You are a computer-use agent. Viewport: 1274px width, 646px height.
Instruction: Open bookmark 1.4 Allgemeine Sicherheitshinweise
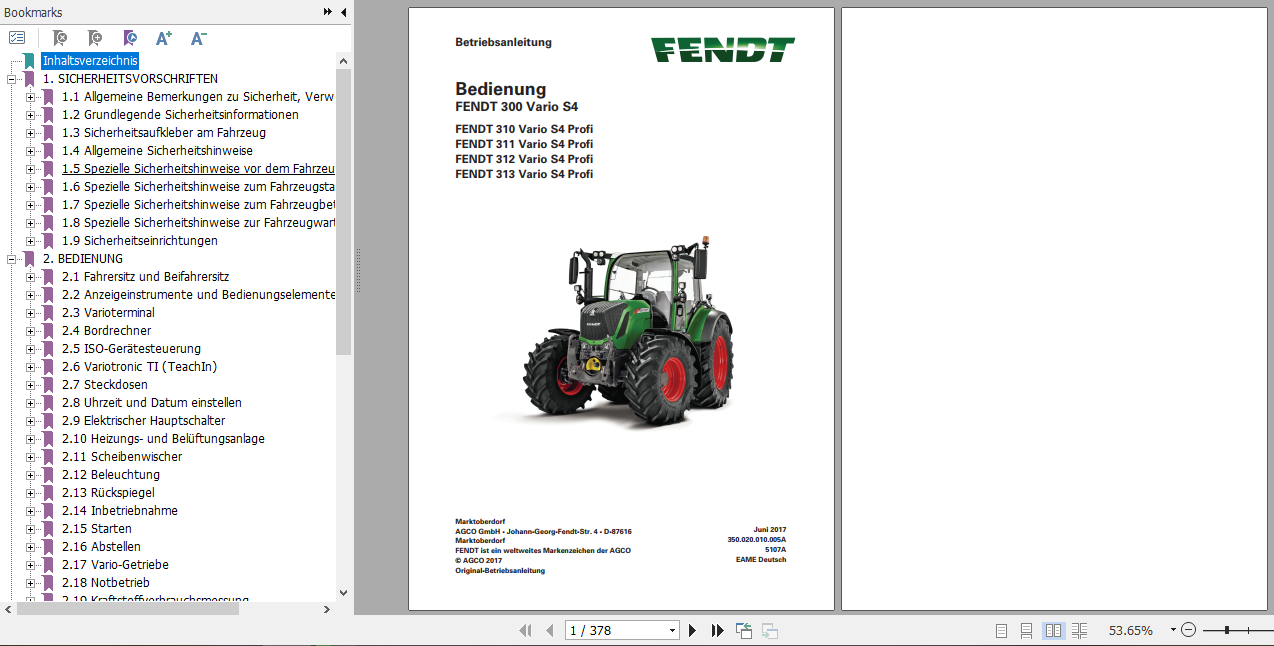point(157,151)
